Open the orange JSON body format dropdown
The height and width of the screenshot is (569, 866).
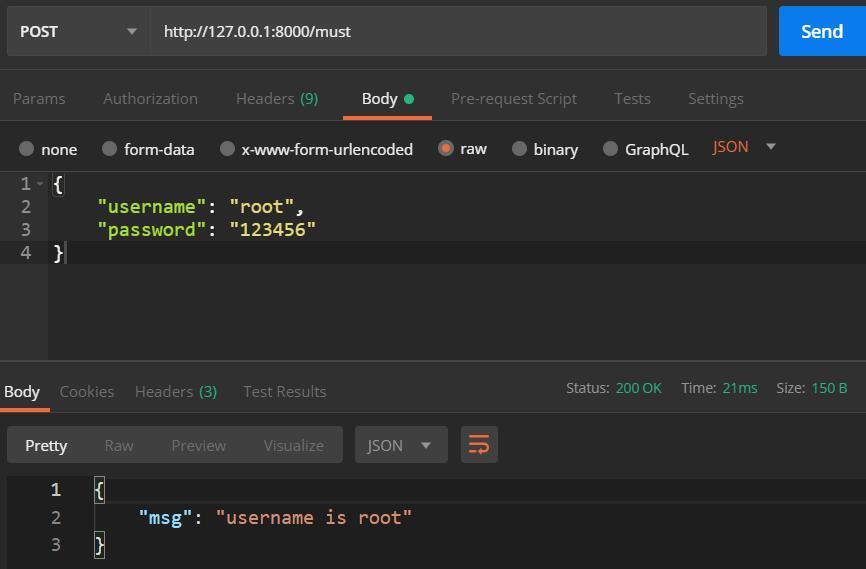(744, 147)
